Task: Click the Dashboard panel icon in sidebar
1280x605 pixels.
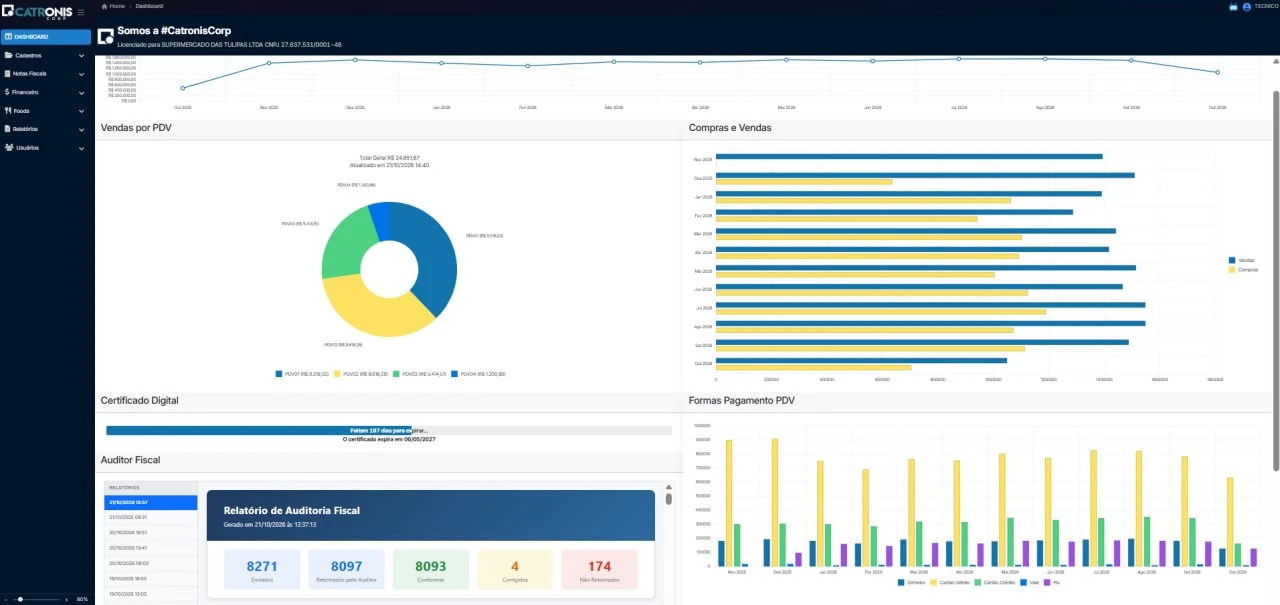Action: point(8,37)
